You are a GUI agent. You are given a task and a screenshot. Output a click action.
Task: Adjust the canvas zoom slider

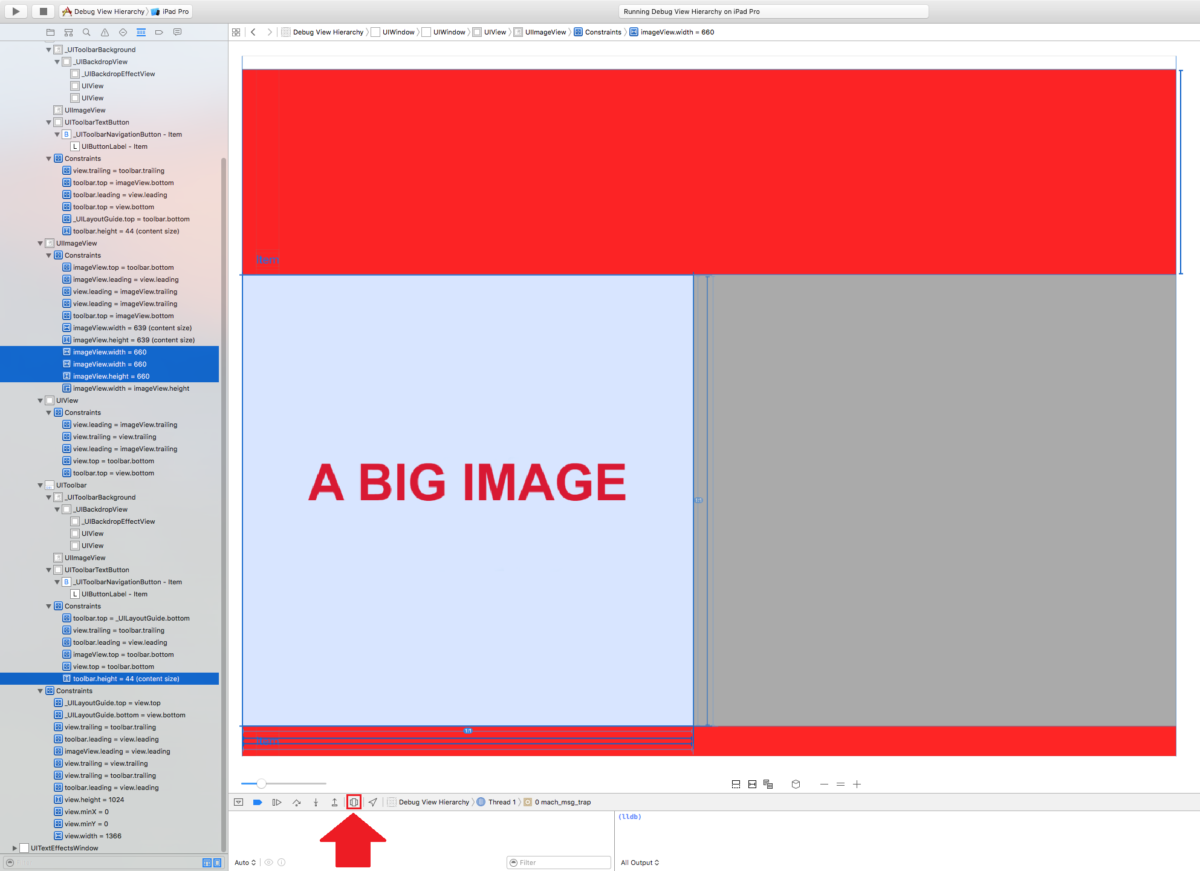(x=262, y=784)
